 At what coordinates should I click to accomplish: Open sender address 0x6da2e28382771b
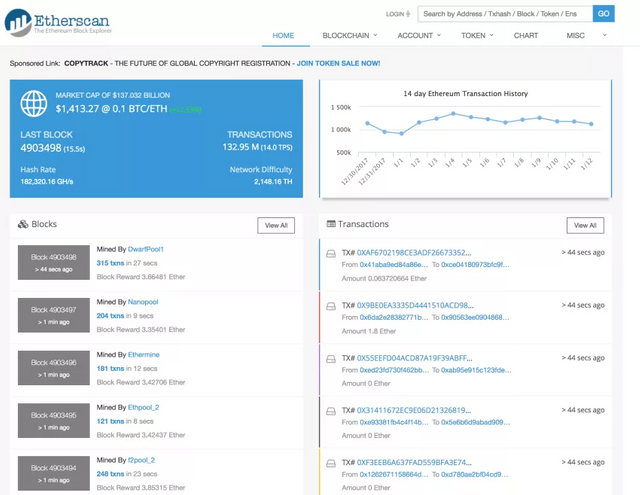(x=394, y=317)
